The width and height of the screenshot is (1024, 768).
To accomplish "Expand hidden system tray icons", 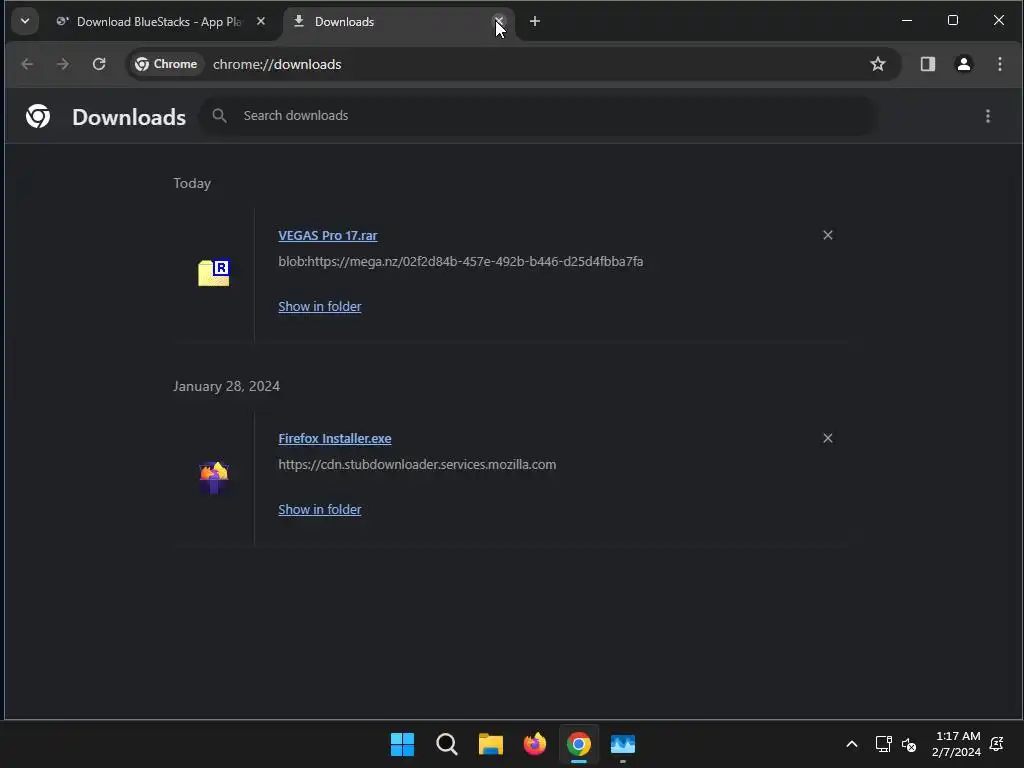I will (x=852, y=744).
